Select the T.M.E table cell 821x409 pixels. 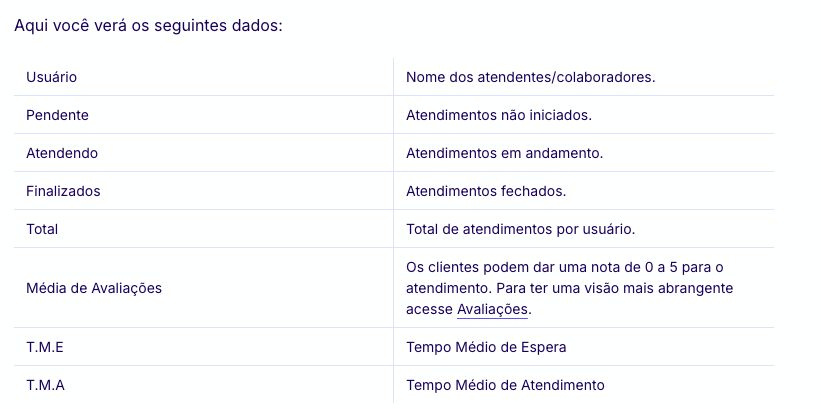[x=46, y=347]
